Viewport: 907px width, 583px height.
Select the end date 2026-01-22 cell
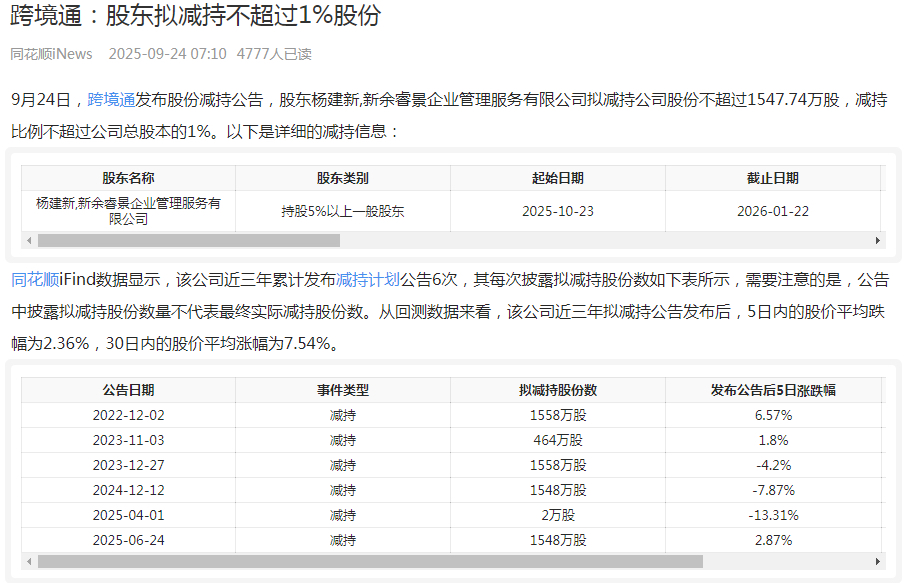(x=773, y=211)
